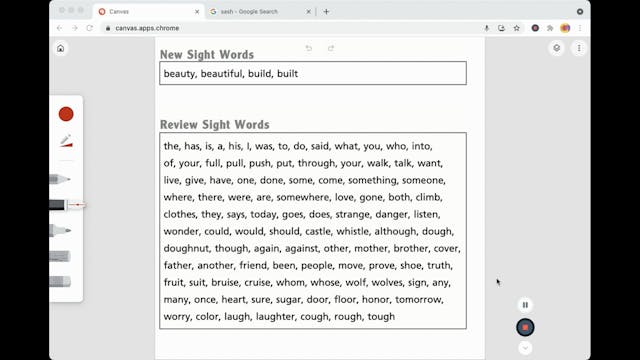Click the word doughnut
This screenshot has height=360, width=640.
click(x=186, y=249)
